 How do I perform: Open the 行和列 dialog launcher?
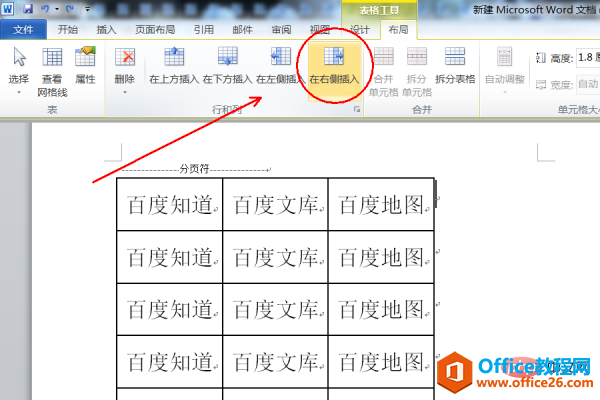[x=357, y=110]
